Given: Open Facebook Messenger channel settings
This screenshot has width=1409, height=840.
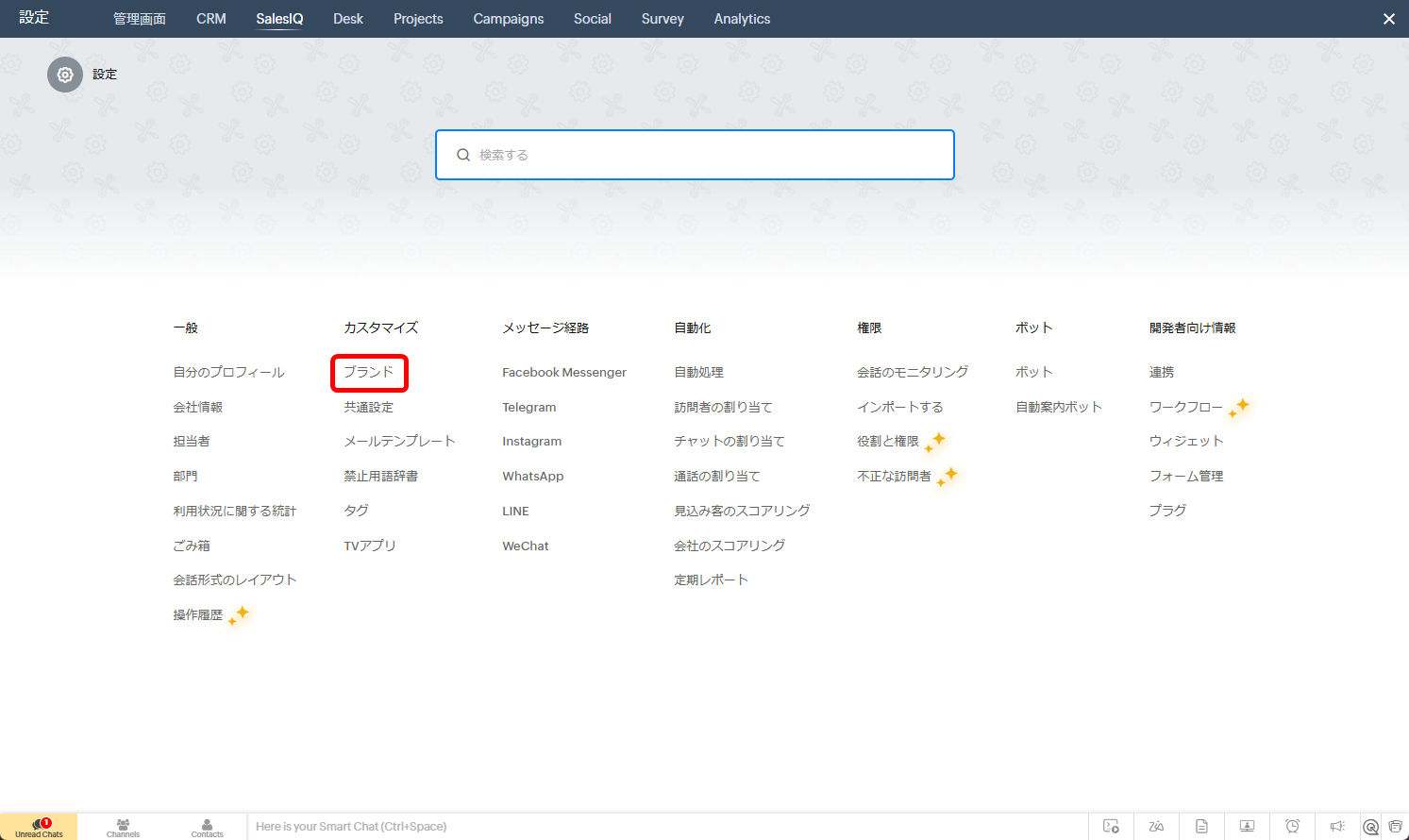Looking at the screenshot, I should (x=564, y=372).
